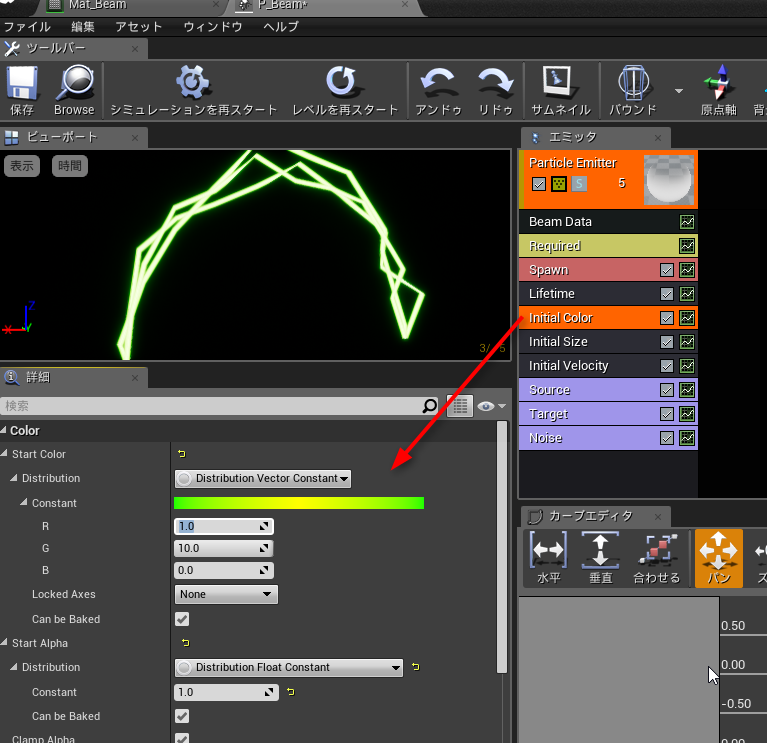Open the ウィンドウ menu
Viewport: 767px width, 743px height.
click(x=213, y=26)
